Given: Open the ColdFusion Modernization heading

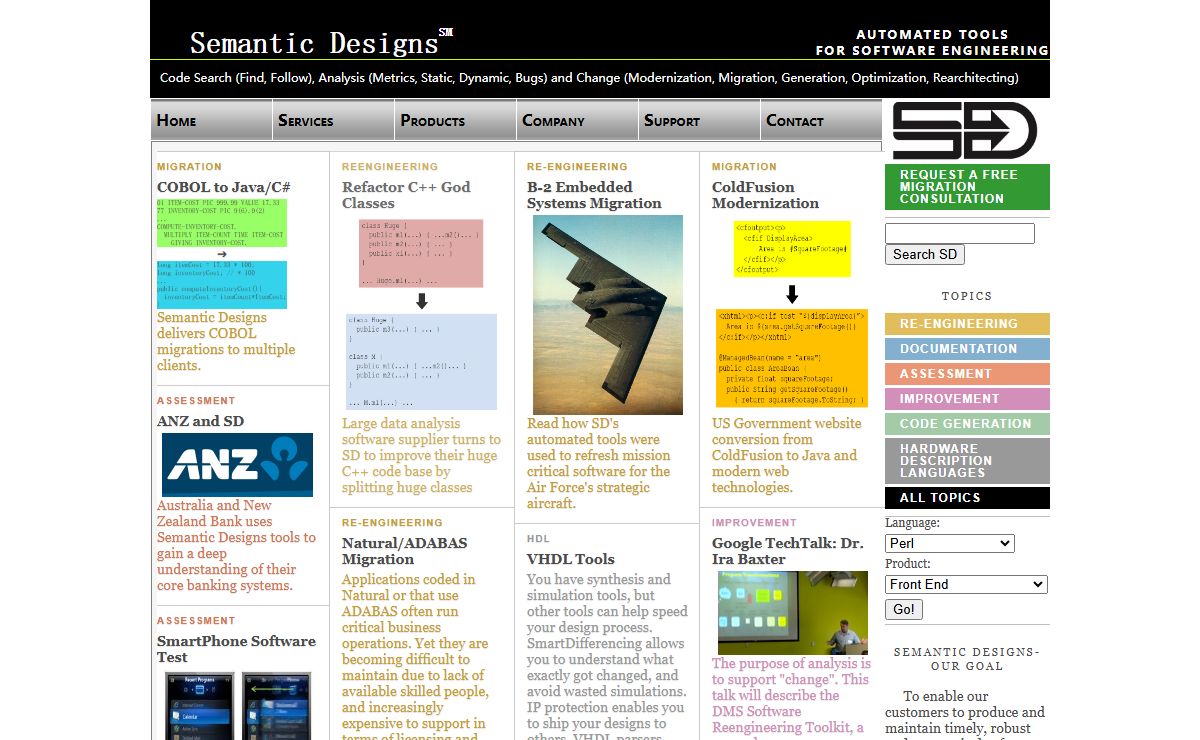Looking at the screenshot, I should coord(765,195).
